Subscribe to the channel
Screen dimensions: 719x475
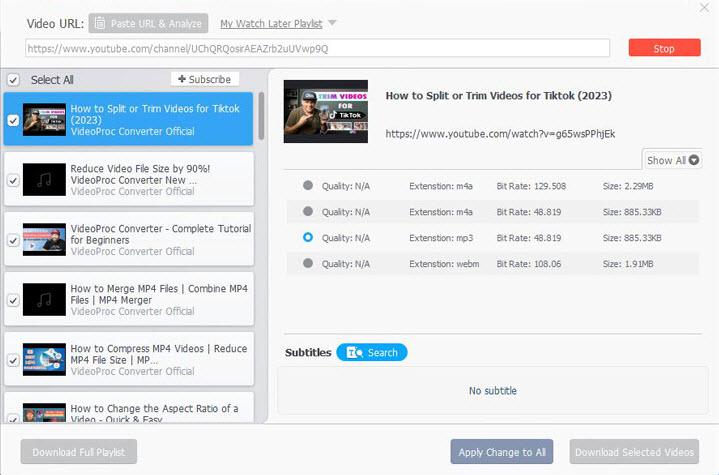click(205, 79)
